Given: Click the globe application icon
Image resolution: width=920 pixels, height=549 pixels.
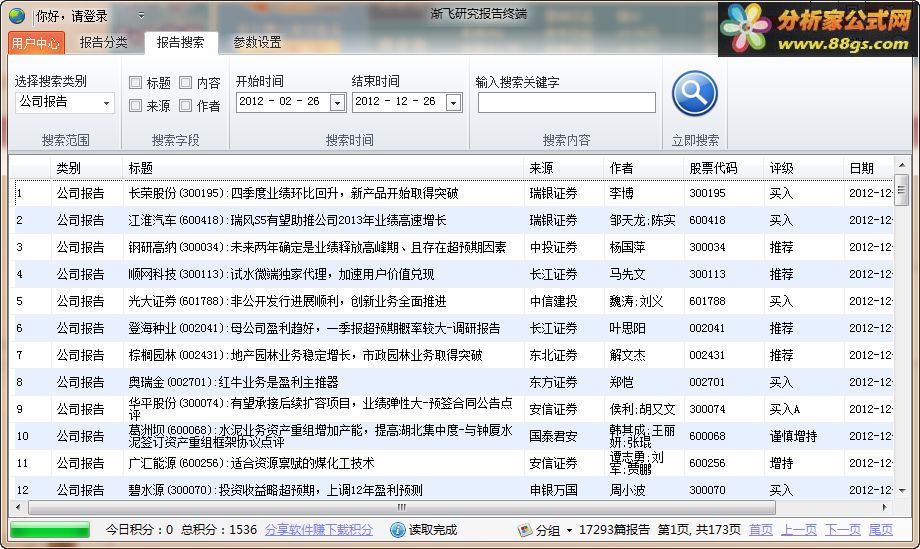Looking at the screenshot, I should pos(17,16).
